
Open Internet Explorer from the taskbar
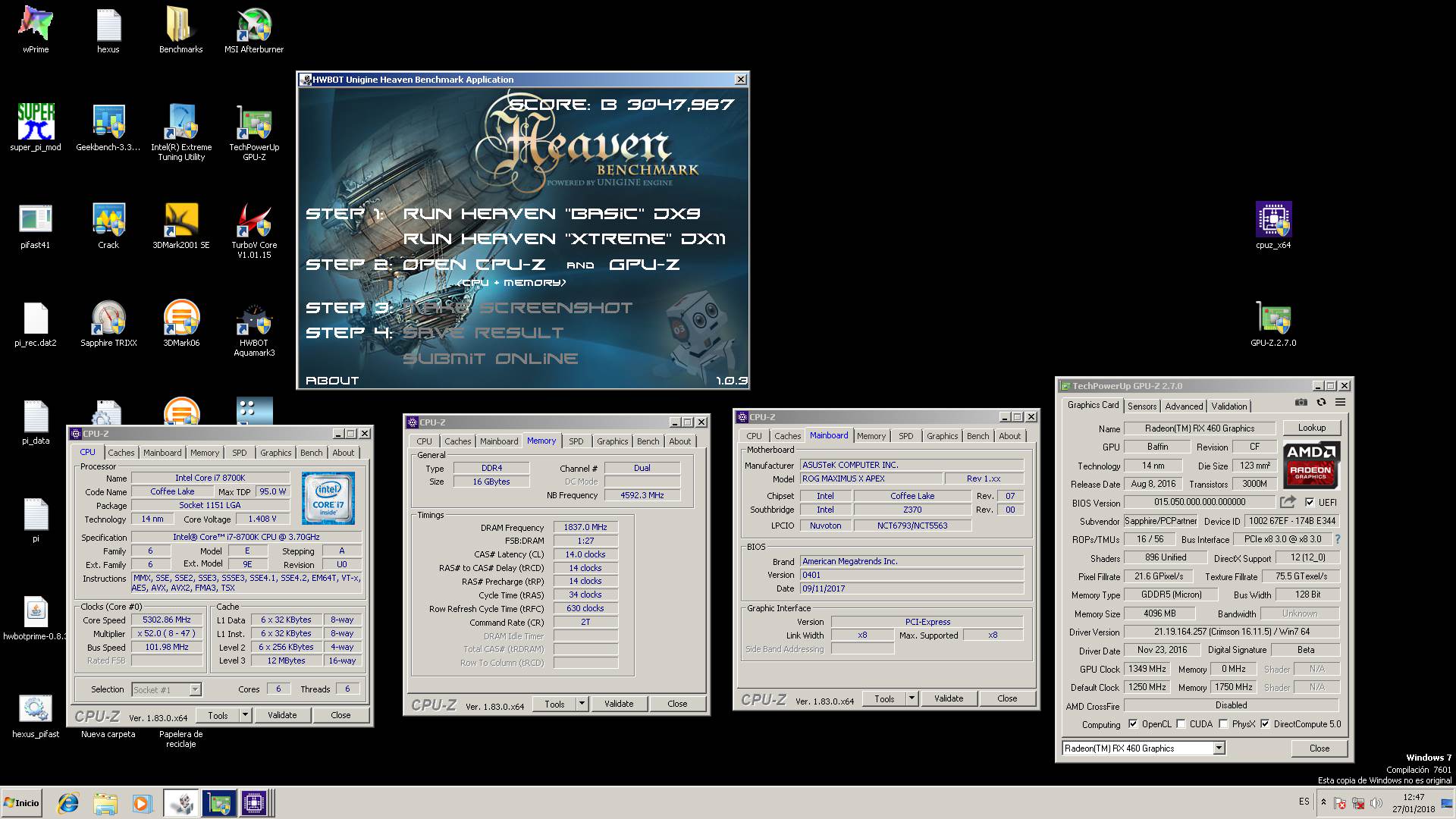[68, 803]
